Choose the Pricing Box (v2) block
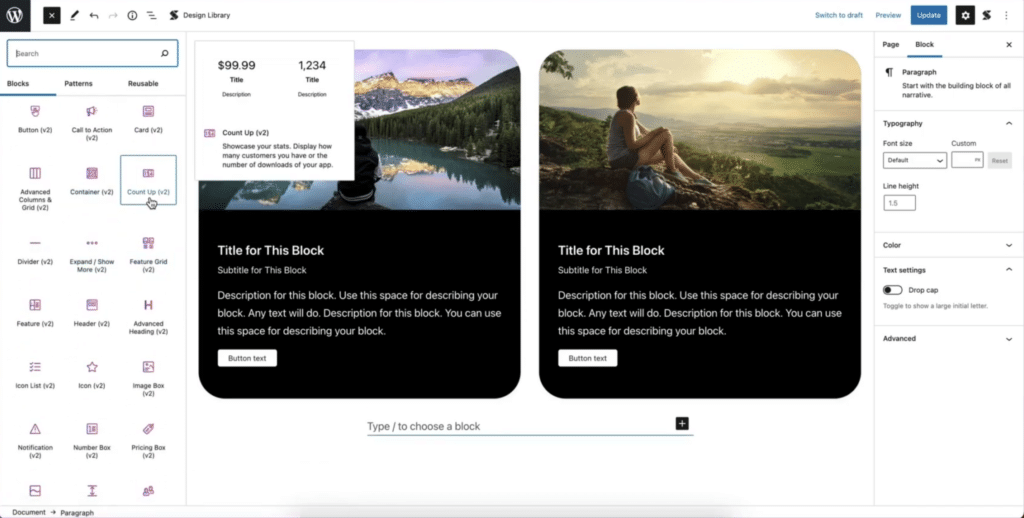Viewport: 1024px width, 518px height. click(x=148, y=440)
